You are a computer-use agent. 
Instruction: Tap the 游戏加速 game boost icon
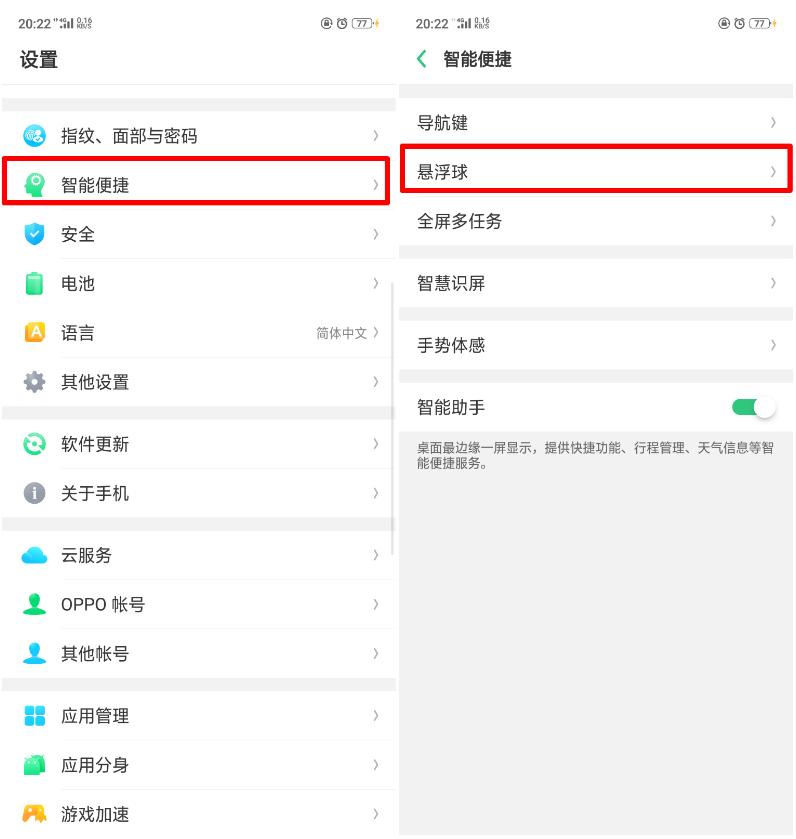click(x=34, y=814)
